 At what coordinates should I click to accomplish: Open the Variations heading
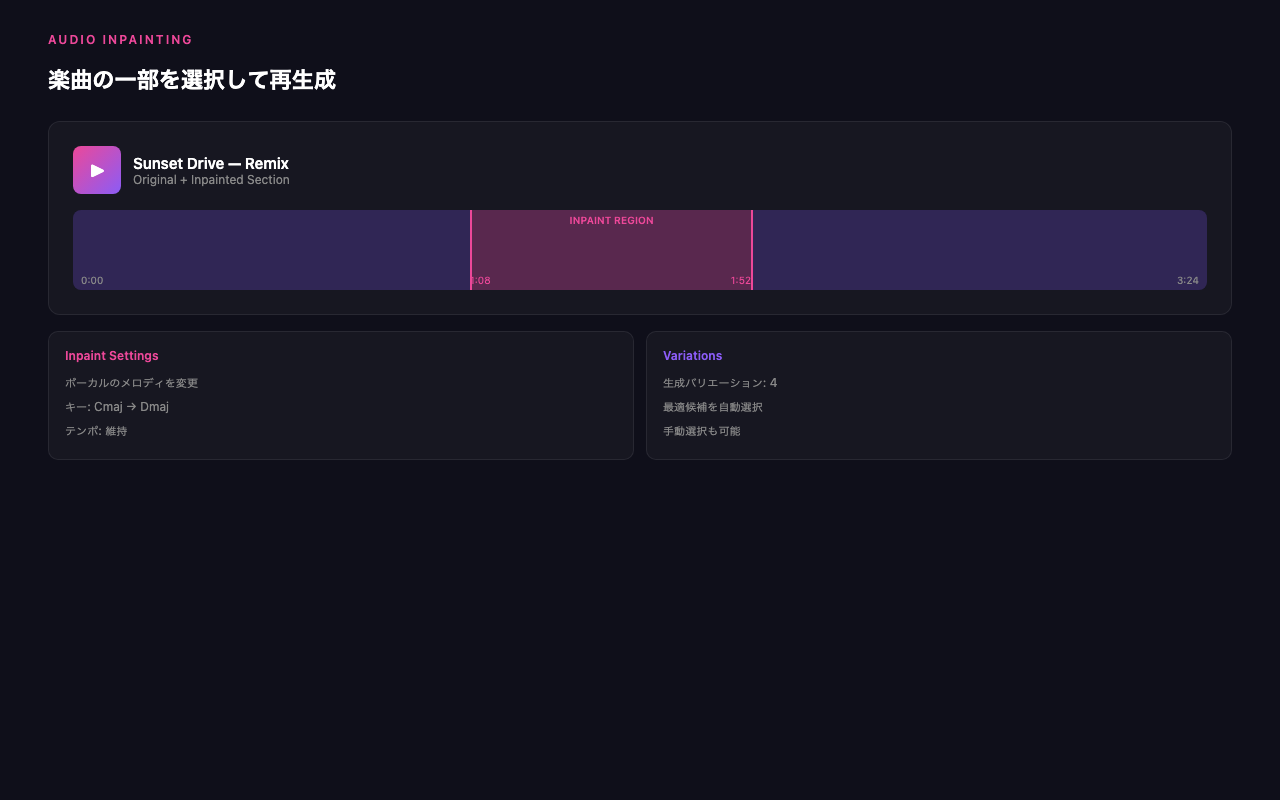click(x=692, y=356)
